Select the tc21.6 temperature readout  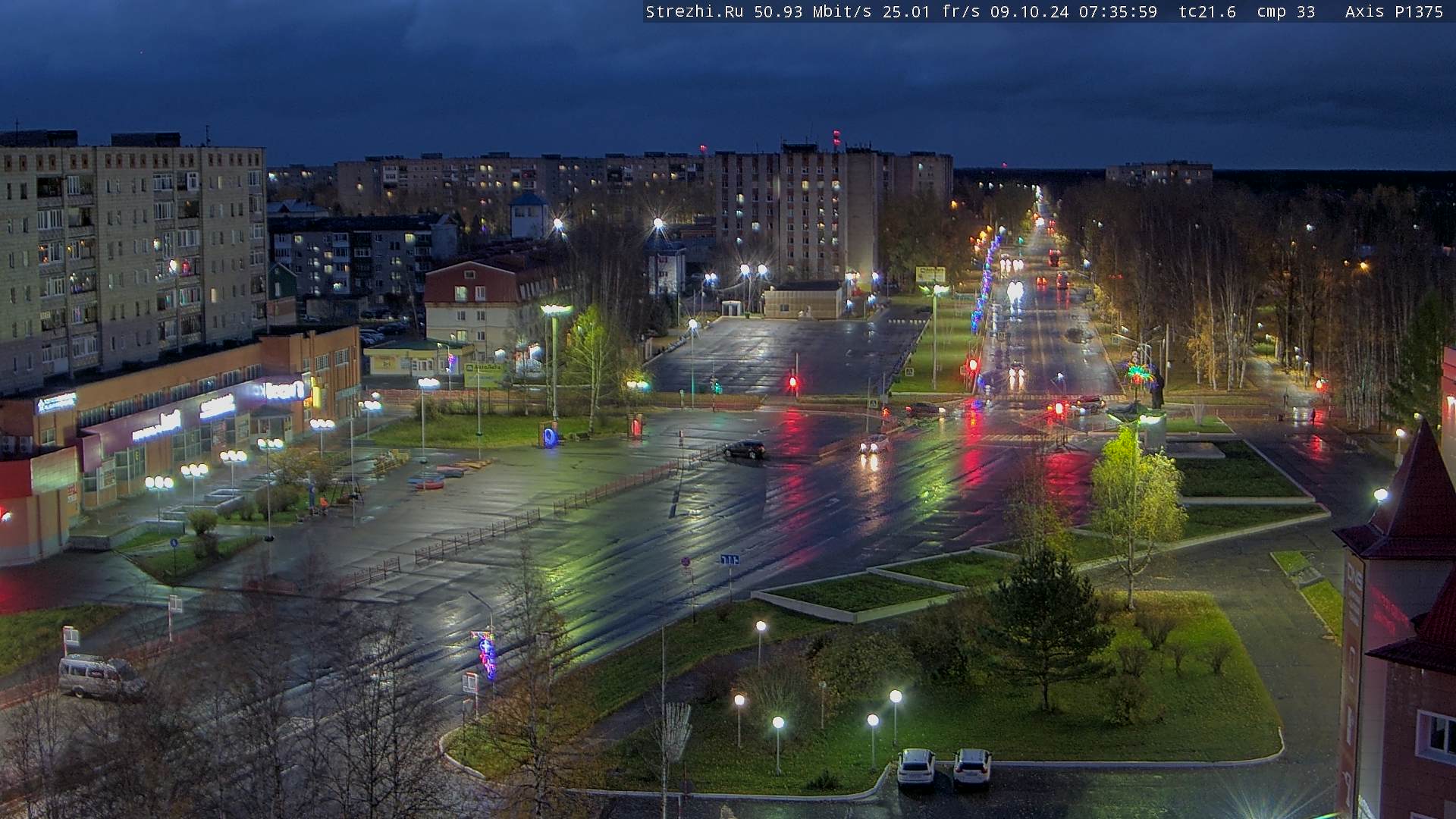coord(1207,11)
